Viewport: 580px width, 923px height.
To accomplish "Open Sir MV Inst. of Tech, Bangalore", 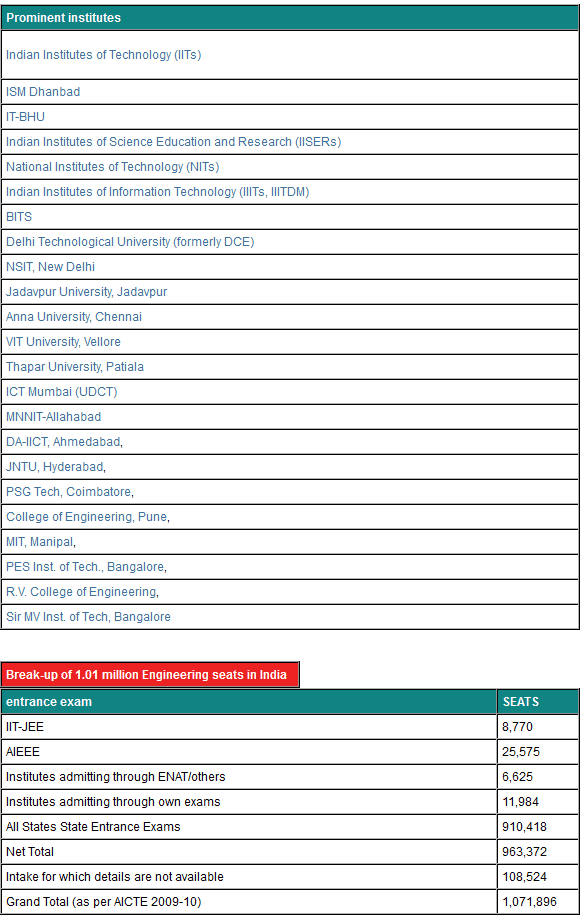I will pos(88,617).
